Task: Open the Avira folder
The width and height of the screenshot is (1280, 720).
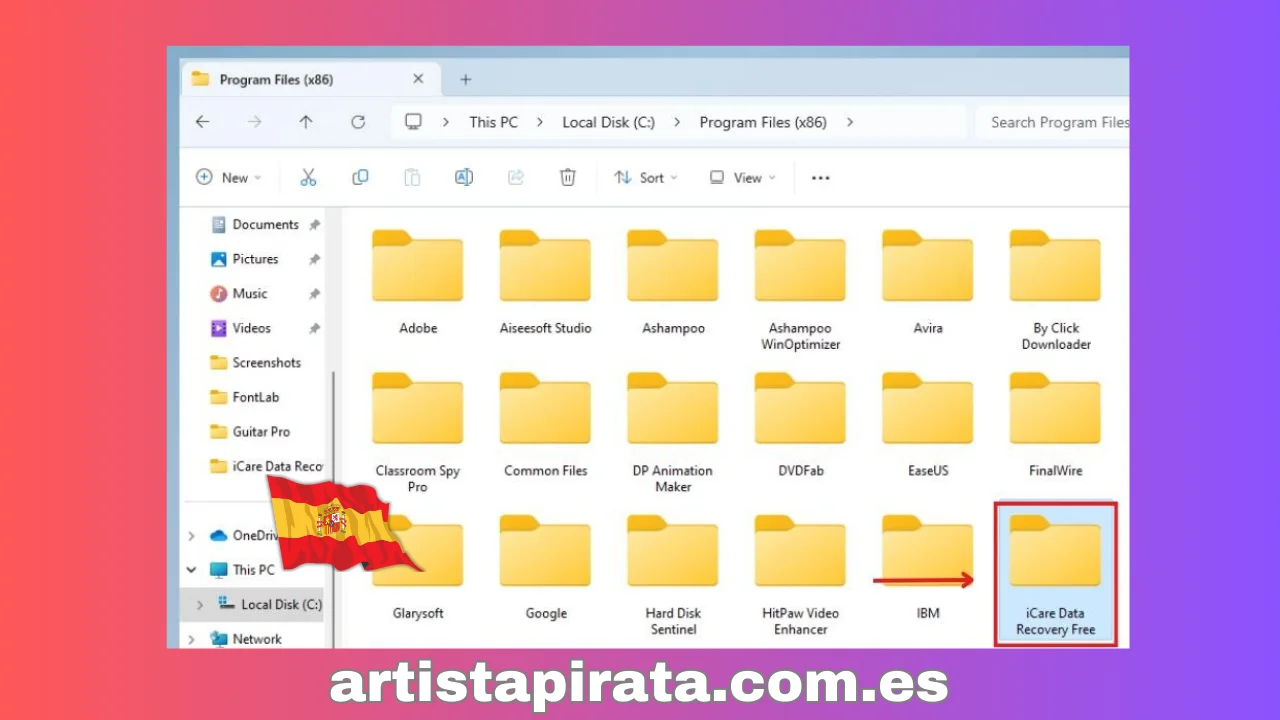Action: click(928, 282)
